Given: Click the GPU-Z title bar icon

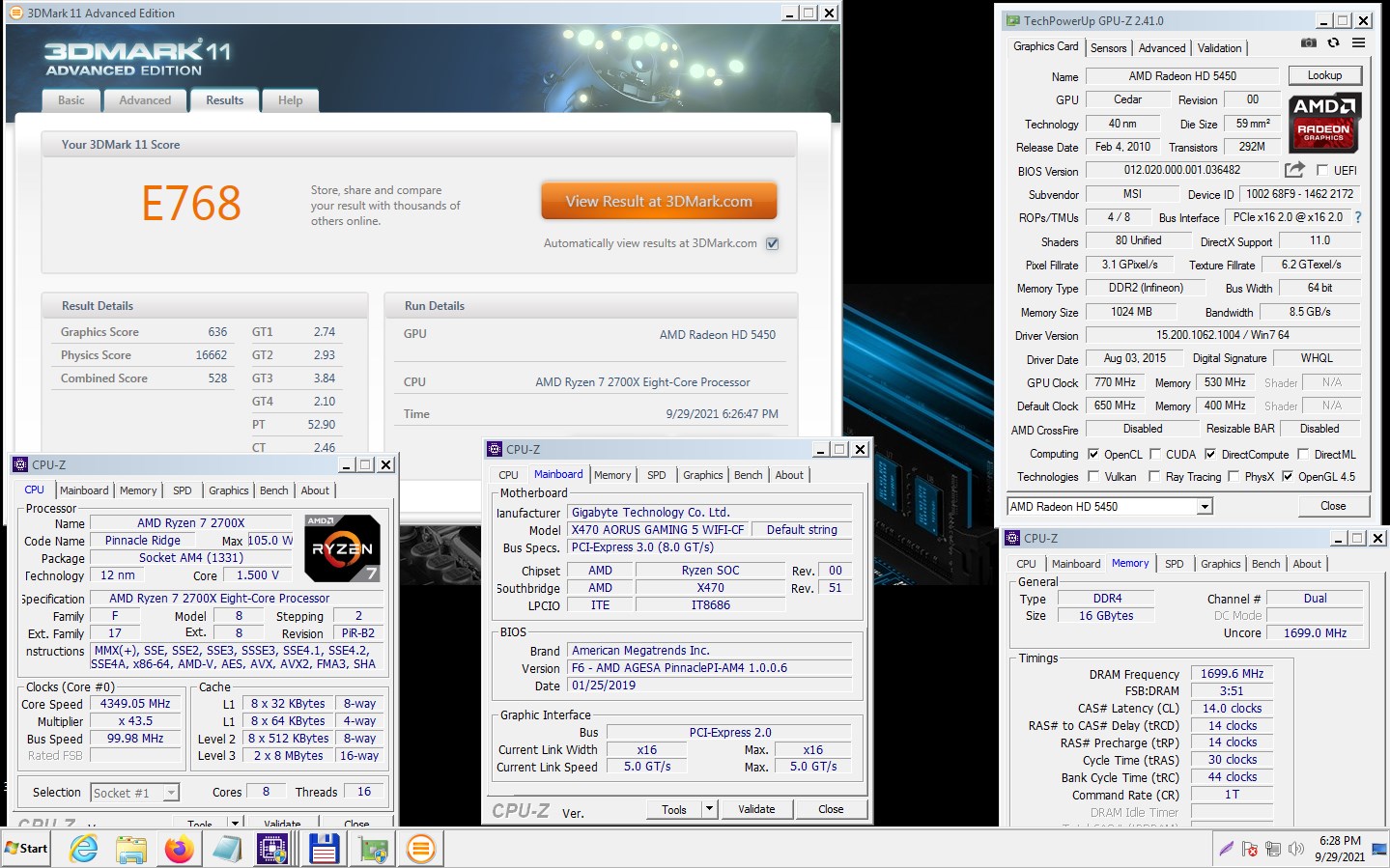Looking at the screenshot, I should [x=1012, y=20].
